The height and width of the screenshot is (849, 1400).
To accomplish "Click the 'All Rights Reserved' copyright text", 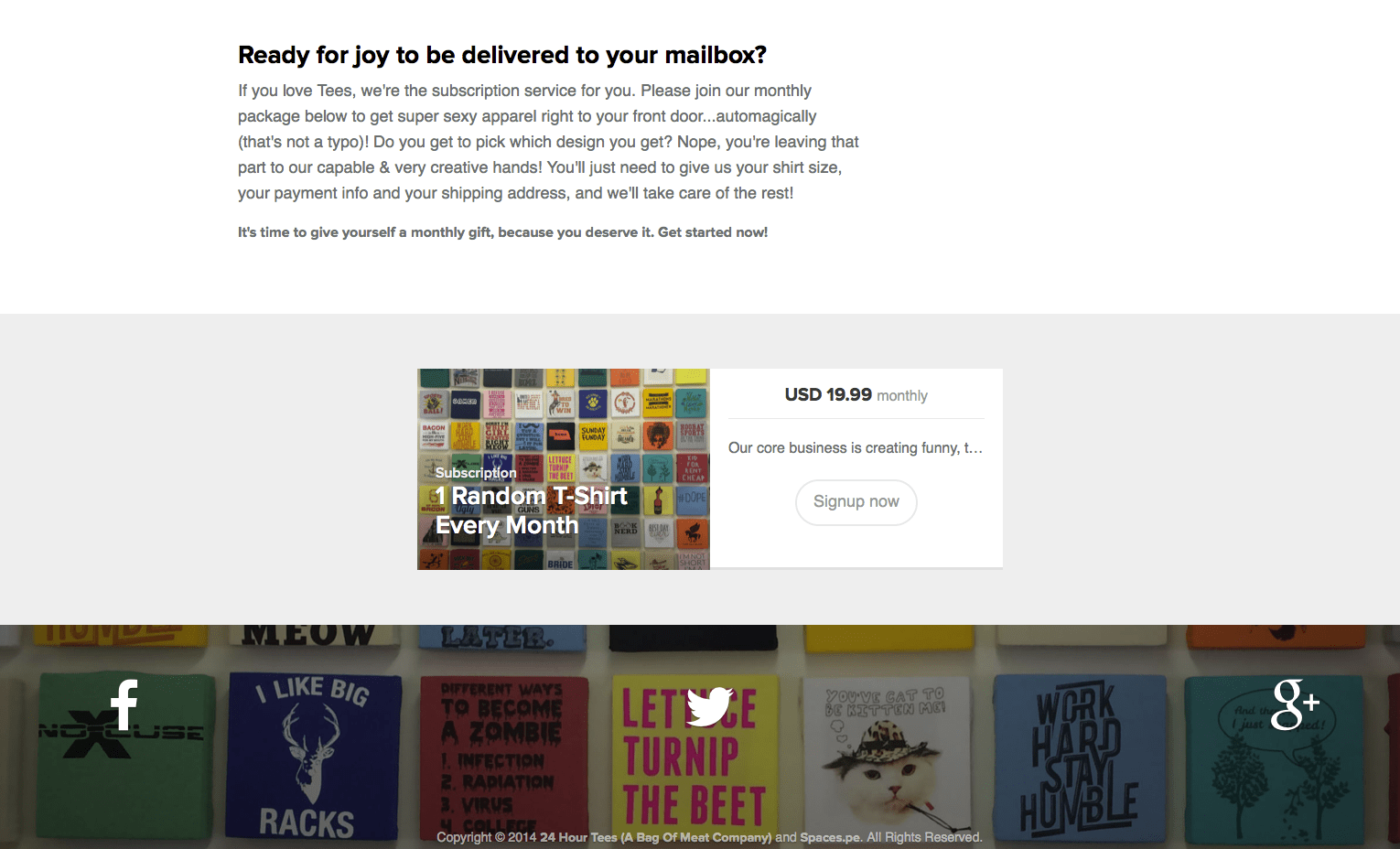I will point(924,837).
